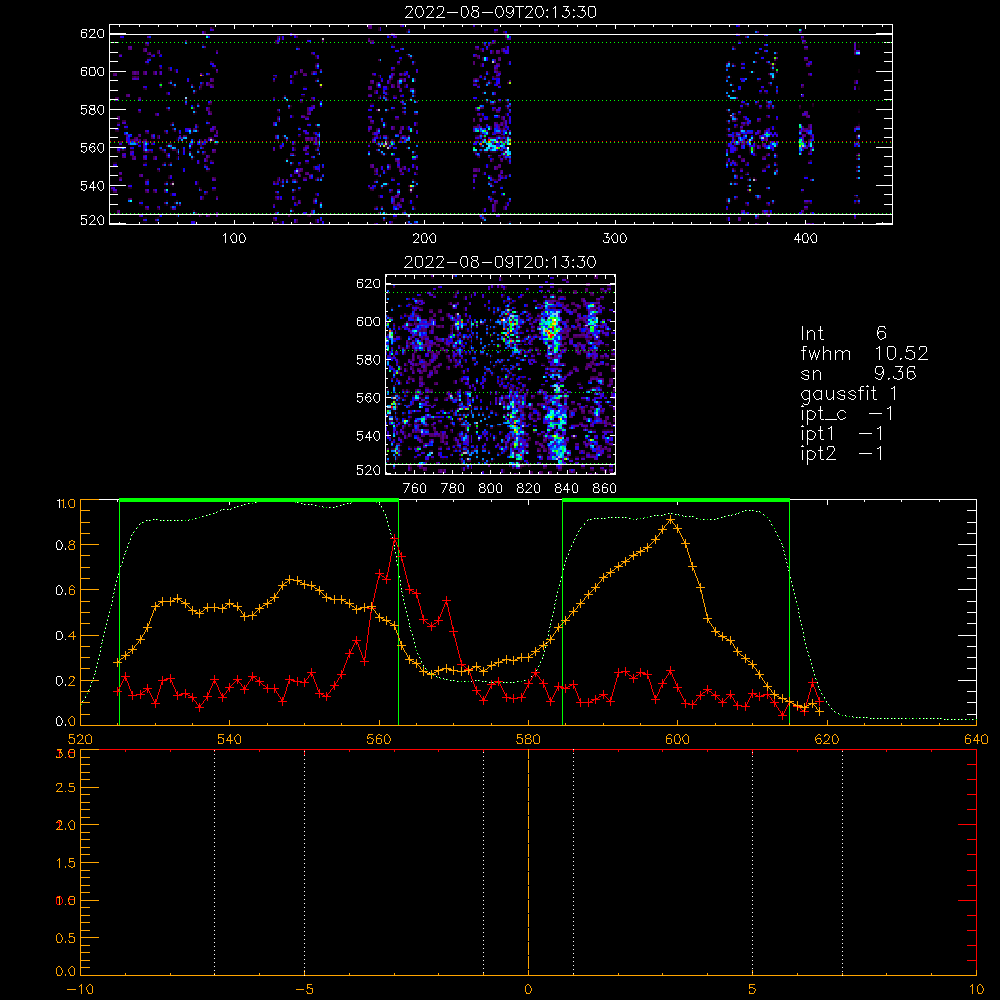
Task: Click the '2.5' y-axis label on bottom plot
Action: [x=65, y=788]
